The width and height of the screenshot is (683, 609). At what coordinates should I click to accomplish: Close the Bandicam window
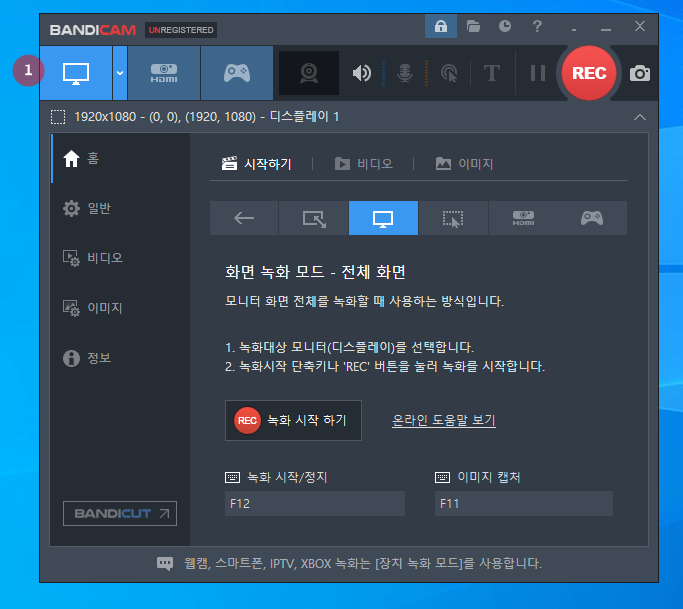[x=639, y=26]
